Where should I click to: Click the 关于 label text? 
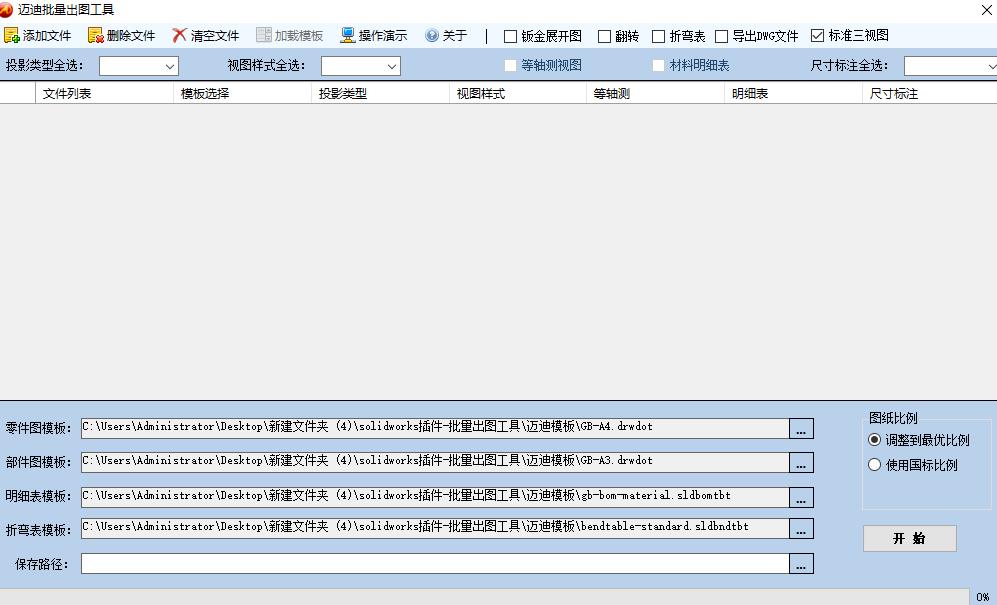click(x=455, y=36)
